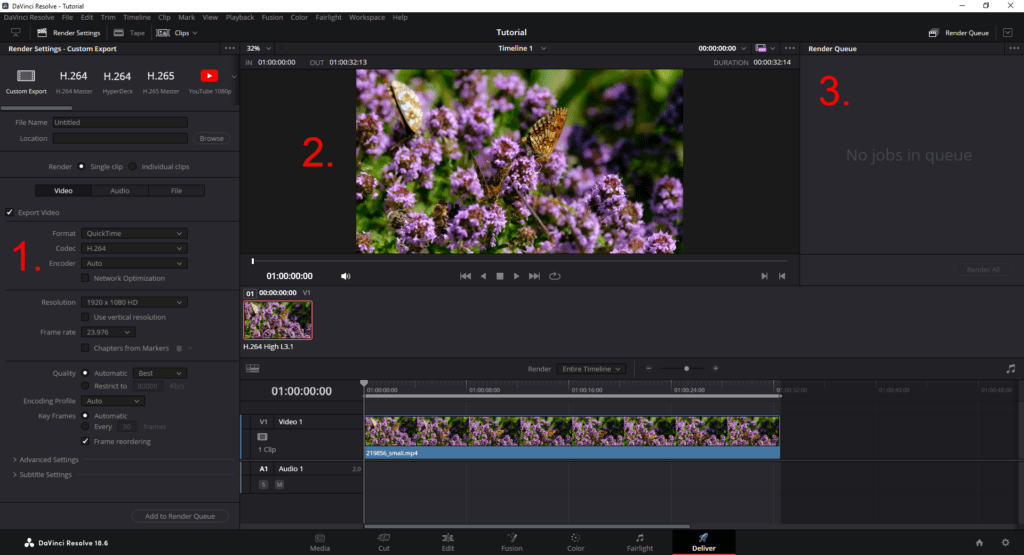Switch to the Audio settings tab
Image resolution: width=1024 pixels, height=555 pixels.
click(119, 190)
